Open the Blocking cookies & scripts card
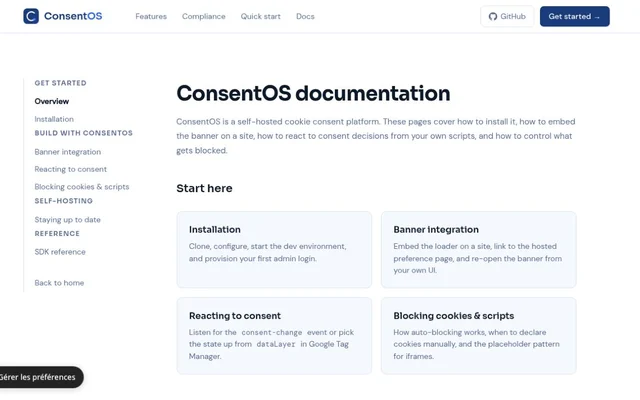Viewport: 640px width, 400px height. coord(479,336)
